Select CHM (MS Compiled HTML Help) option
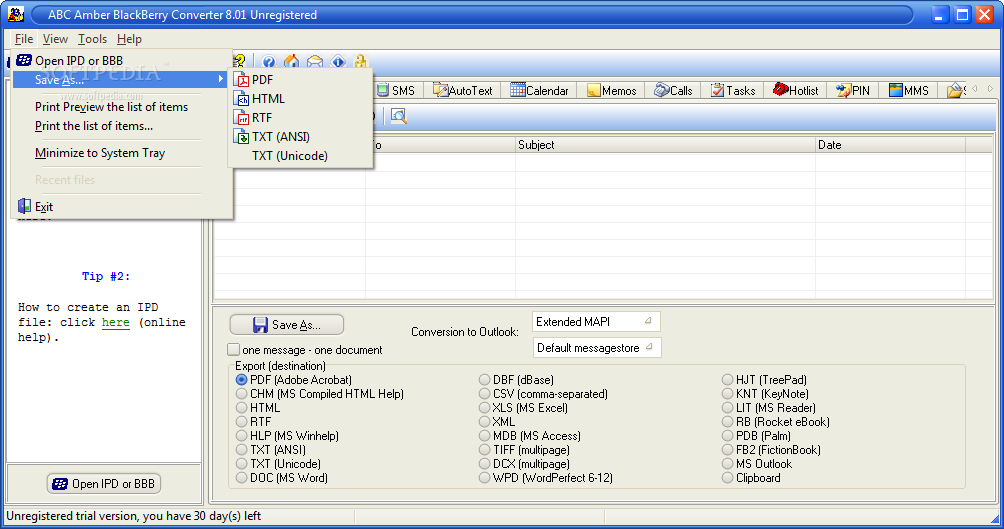 pyautogui.click(x=241, y=394)
